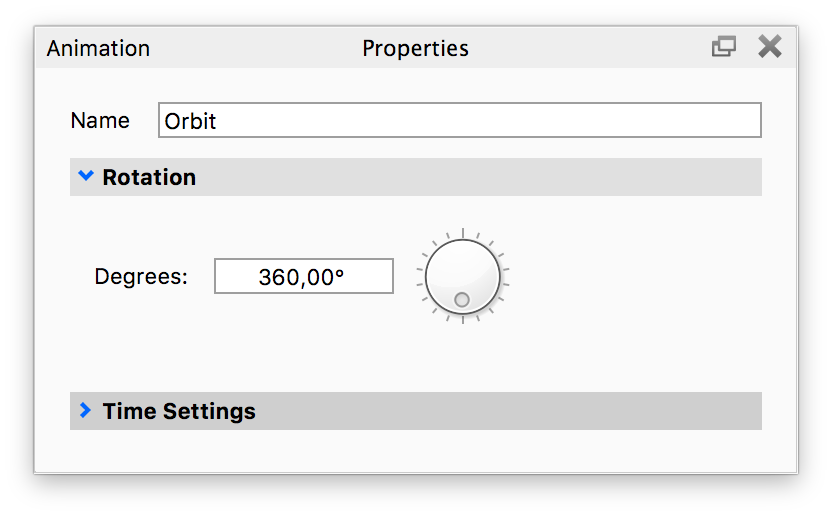This screenshot has width=832, height=516.
Task: Collapse the Rotation section chevron
Action: 85,177
